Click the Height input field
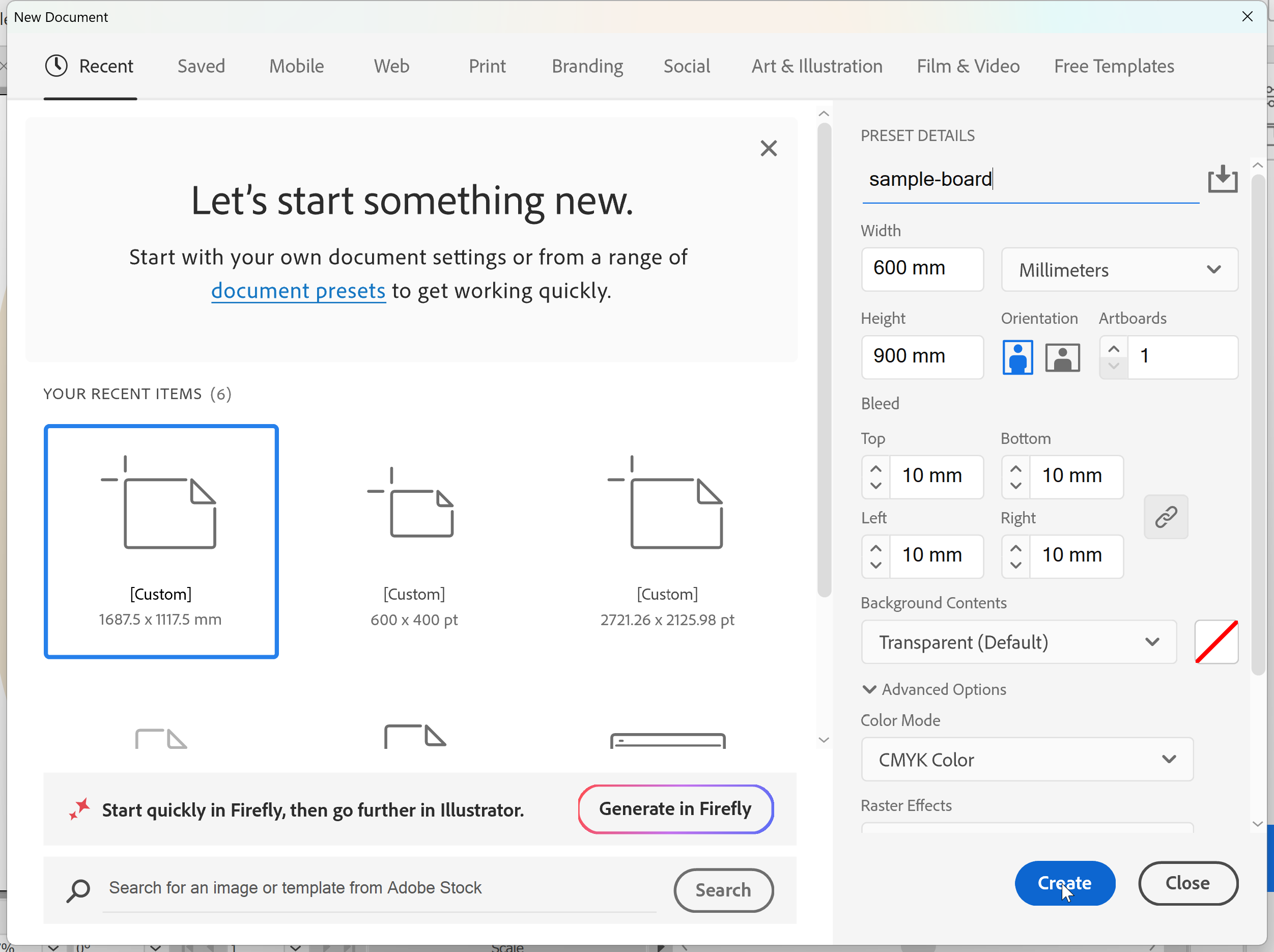The height and width of the screenshot is (952, 1274). 922,357
